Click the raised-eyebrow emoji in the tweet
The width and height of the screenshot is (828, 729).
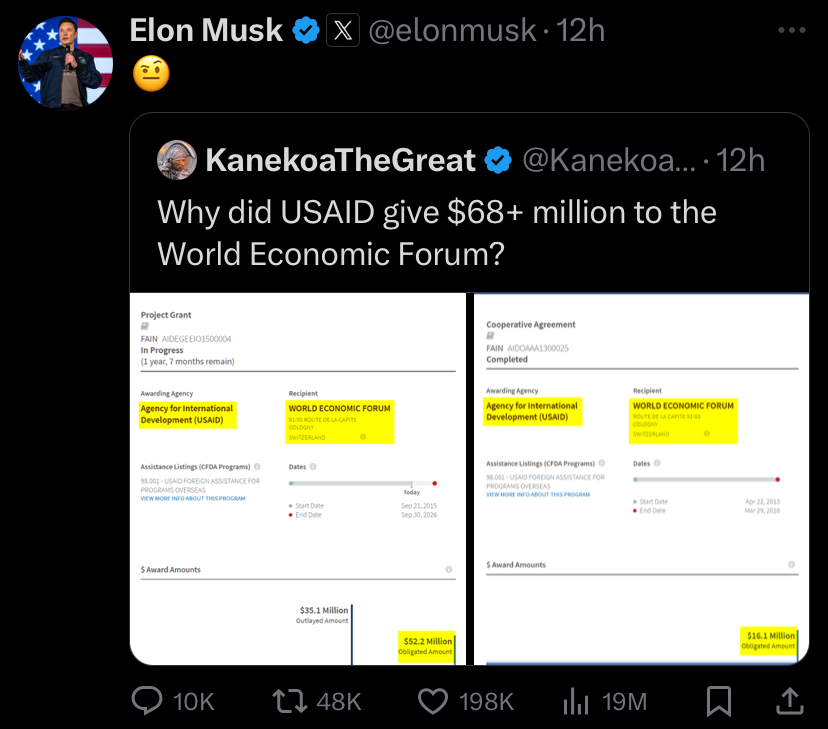pyautogui.click(x=151, y=73)
